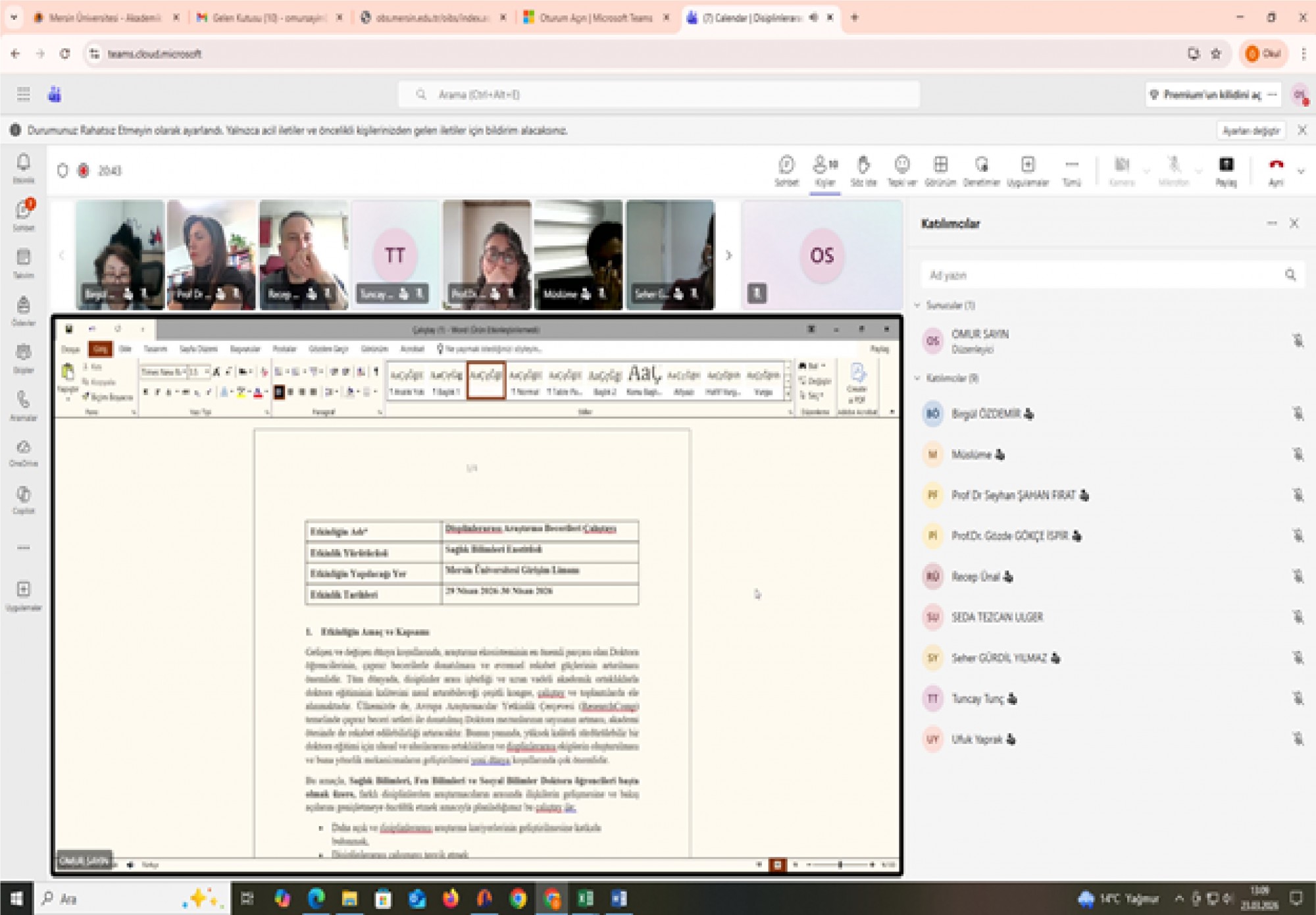1316x915 pixels.
Task: Raise hand with Söz iste
Action: [863, 170]
